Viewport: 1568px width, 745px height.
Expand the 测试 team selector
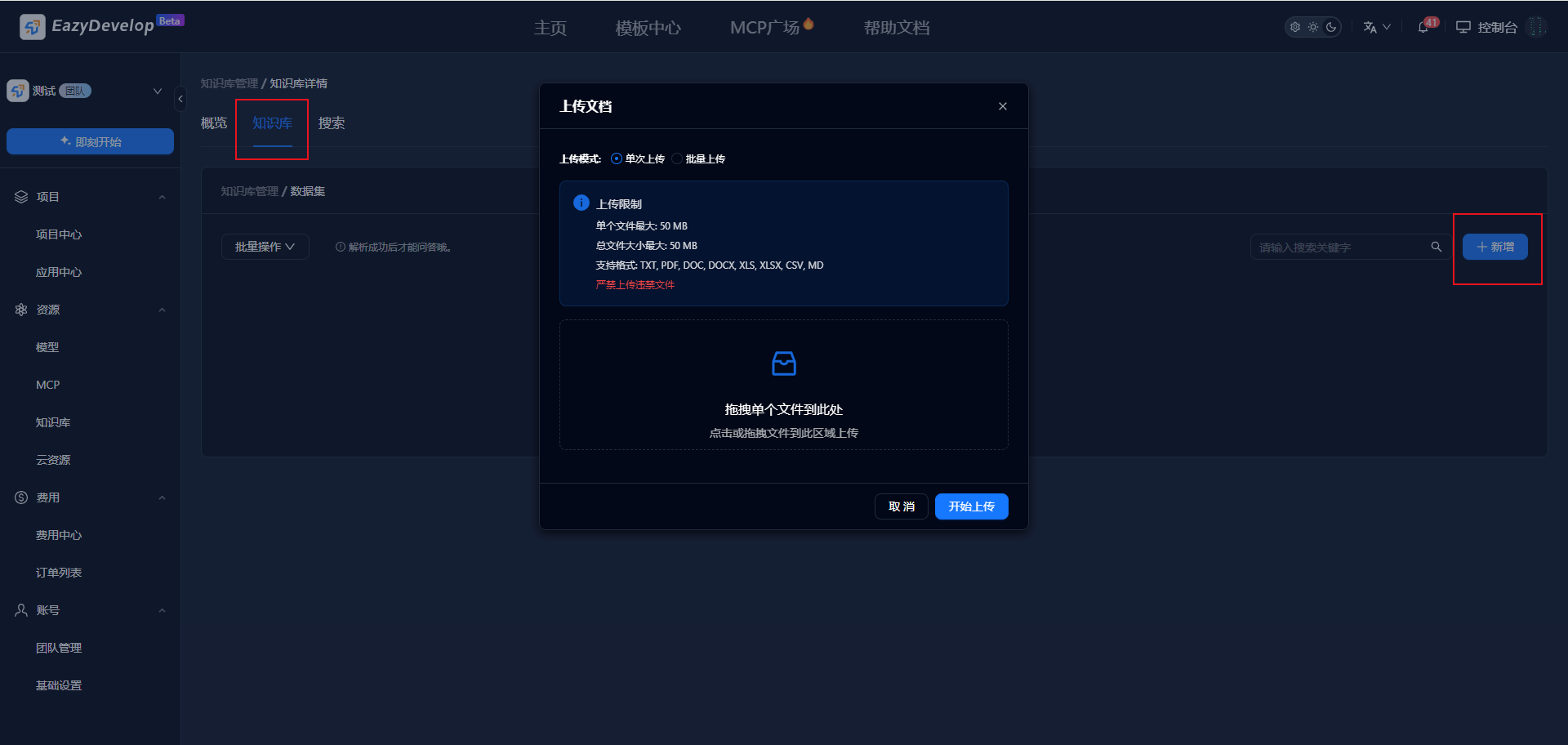click(158, 91)
